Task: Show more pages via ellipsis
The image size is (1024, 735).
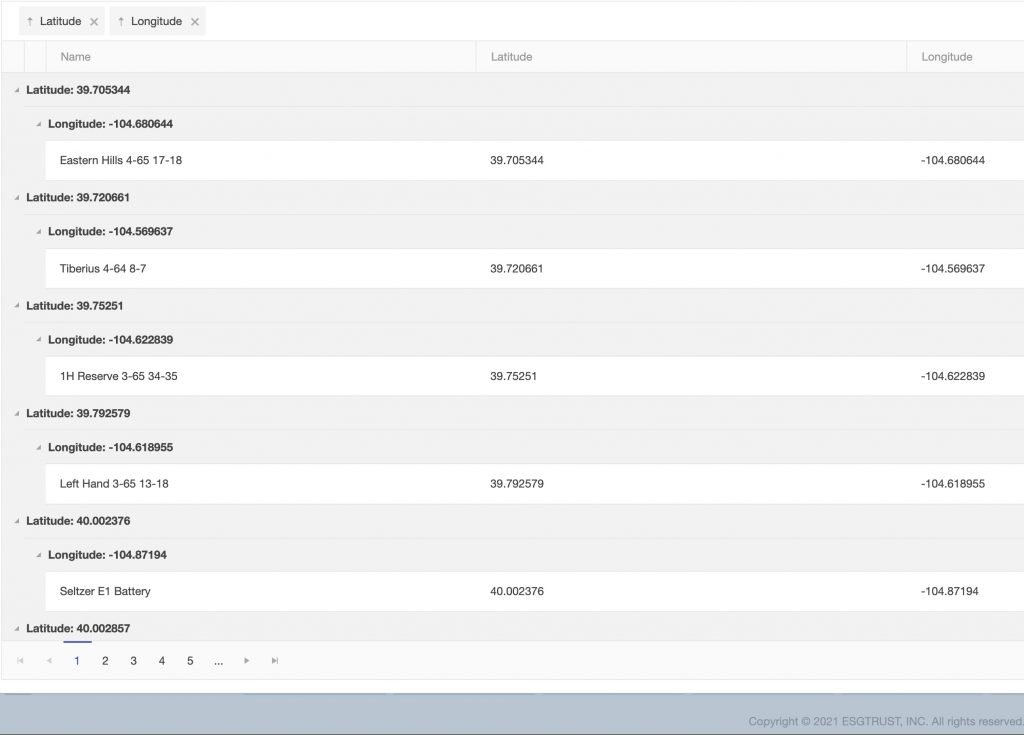Action: click(x=218, y=661)
